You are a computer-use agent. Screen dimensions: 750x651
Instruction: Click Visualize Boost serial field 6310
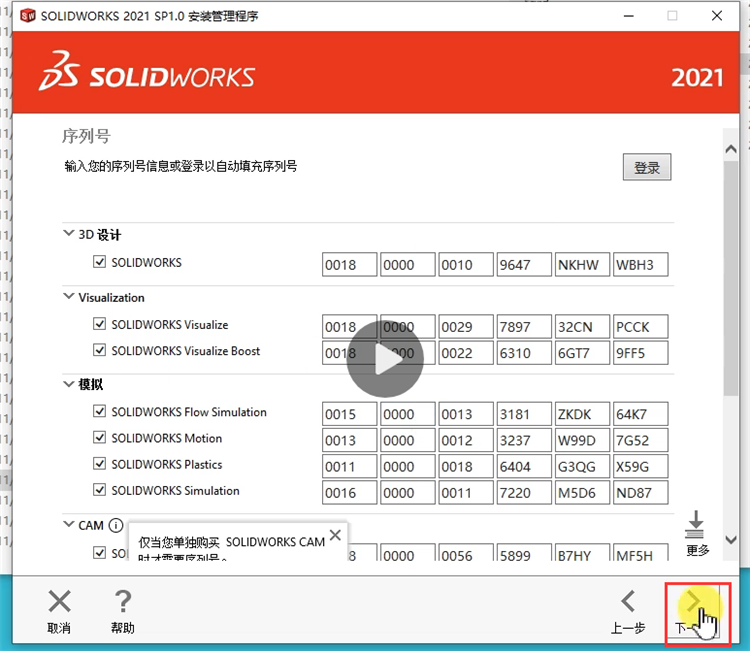[x=524, y=353]
